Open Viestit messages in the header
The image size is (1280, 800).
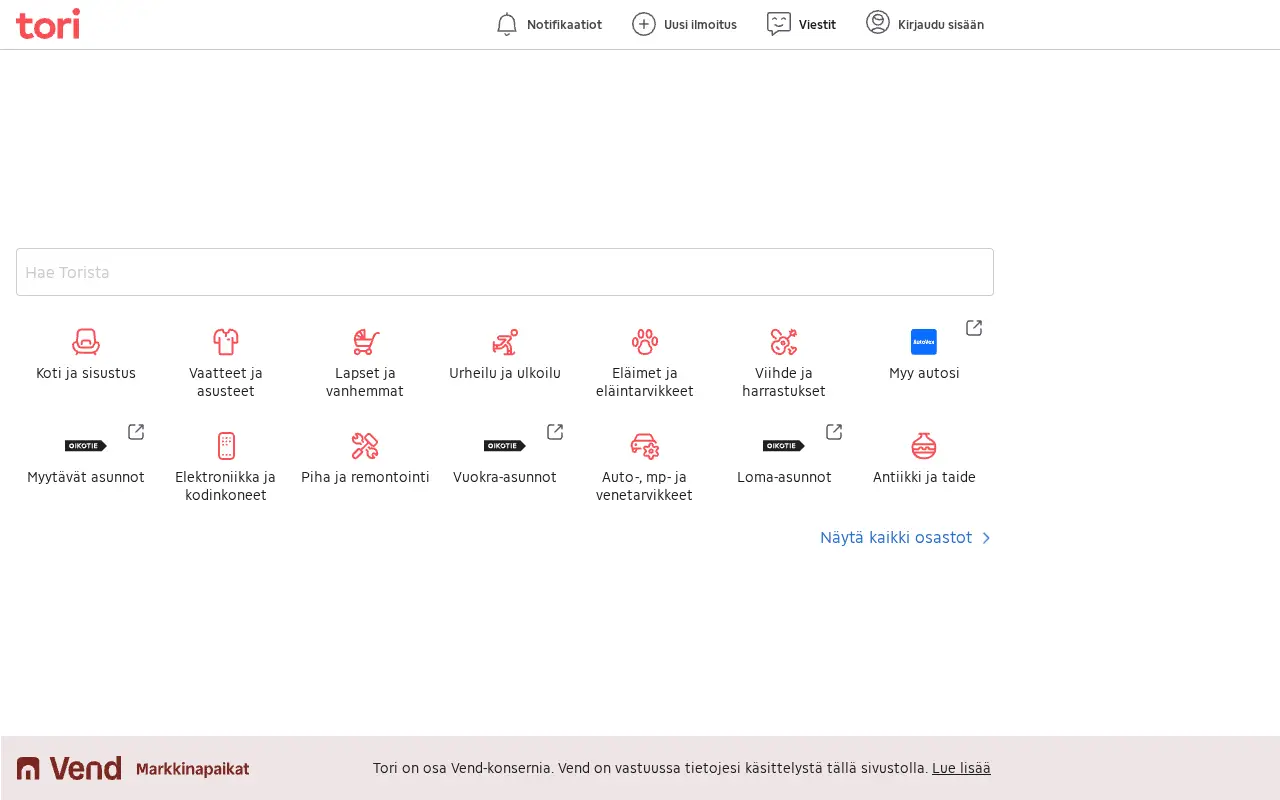point(801,24)
